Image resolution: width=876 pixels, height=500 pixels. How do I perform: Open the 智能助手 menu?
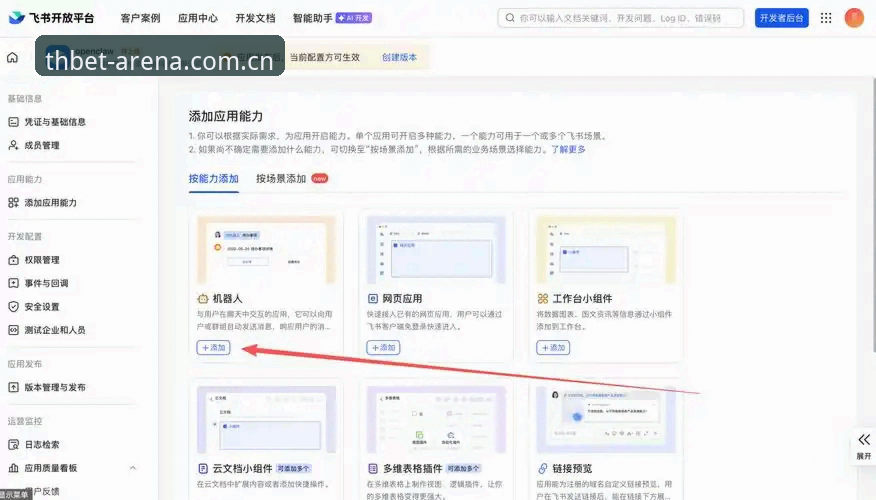[312, 18]
